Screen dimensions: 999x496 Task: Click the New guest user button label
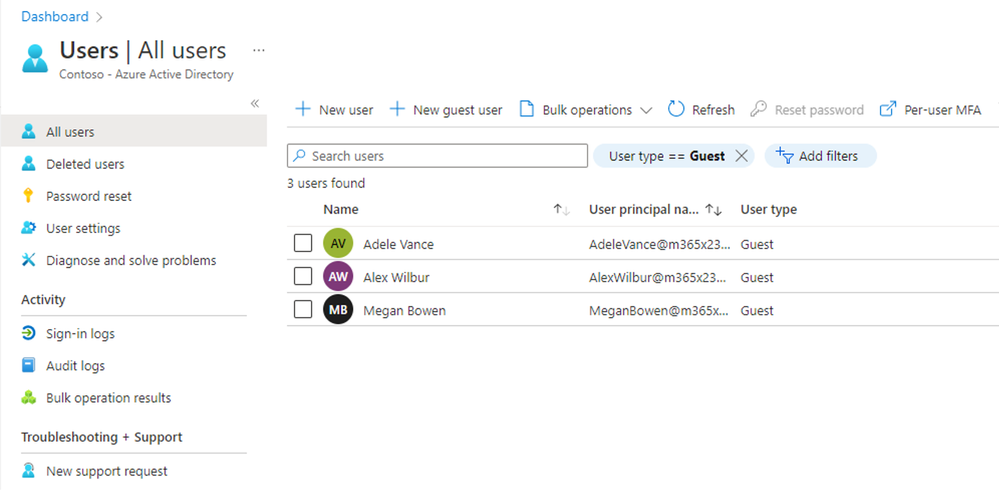457,110
